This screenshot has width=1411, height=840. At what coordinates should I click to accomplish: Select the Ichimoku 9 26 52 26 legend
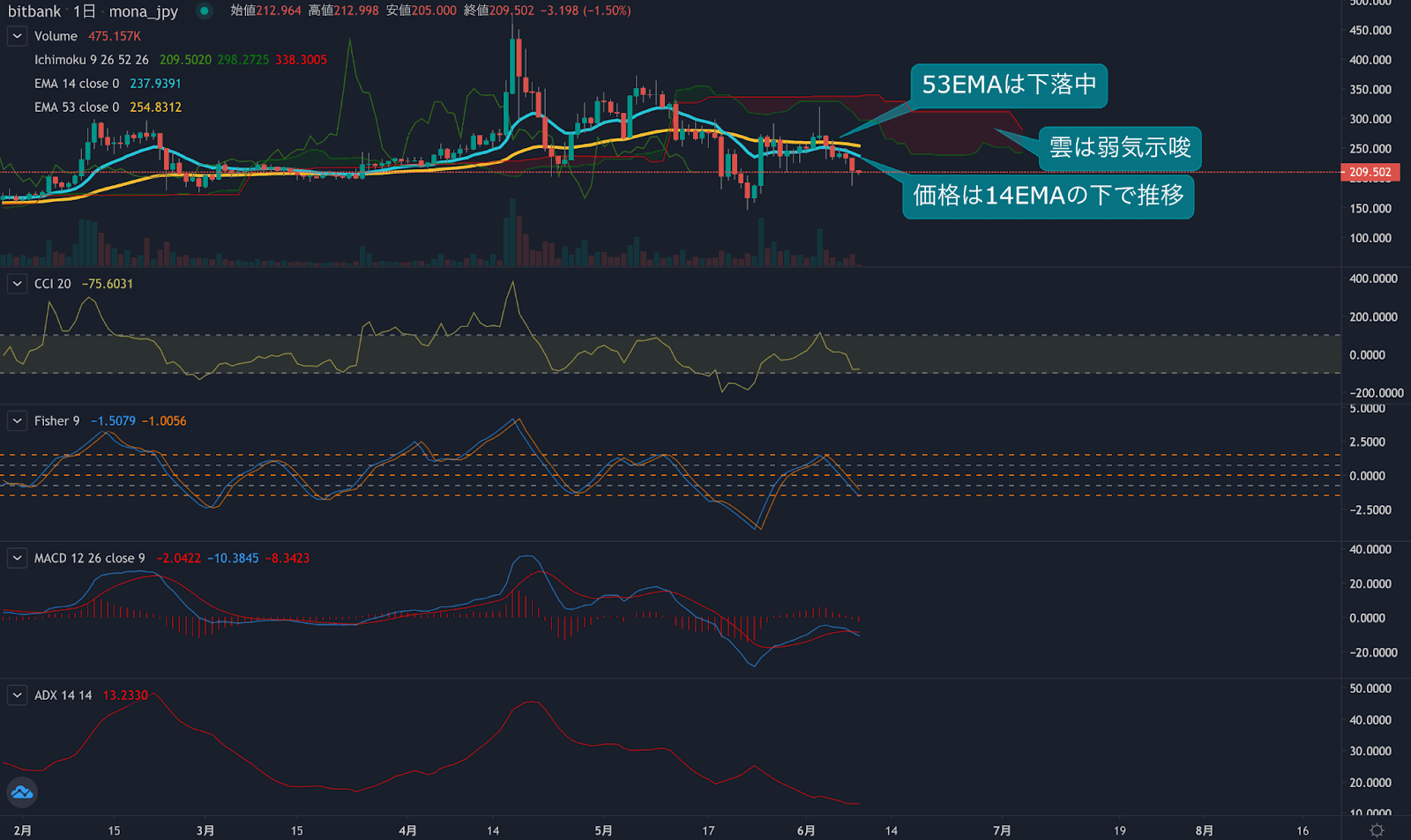(91, 60)
